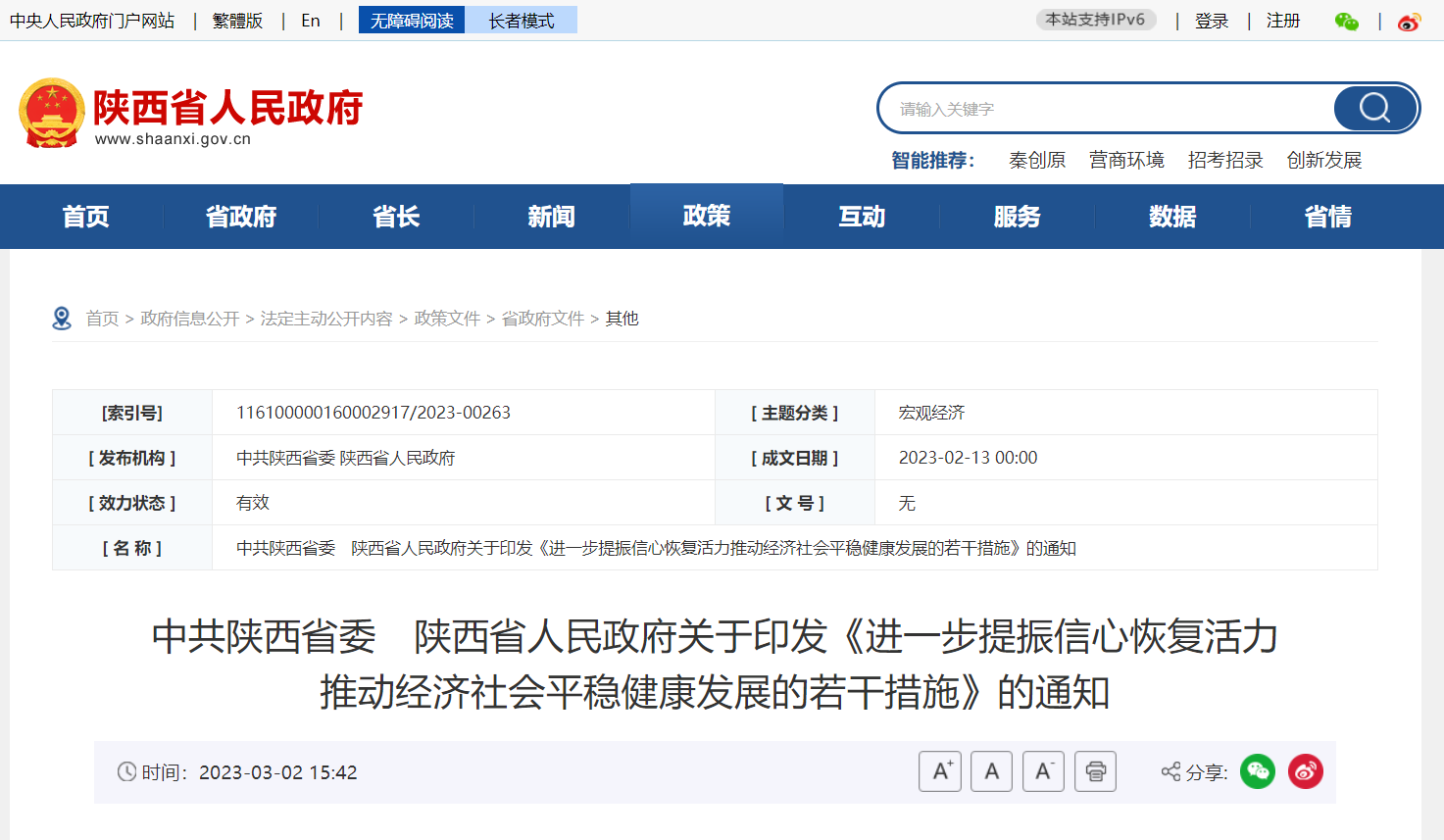Click 宏观经济 subject category value
Image resolution: width=1444 pixels, height=840 pixels.
tap(932, 413)
